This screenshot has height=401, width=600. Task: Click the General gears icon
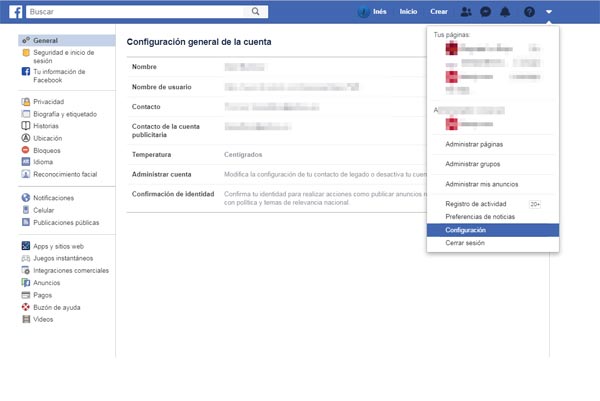point(26,40)
